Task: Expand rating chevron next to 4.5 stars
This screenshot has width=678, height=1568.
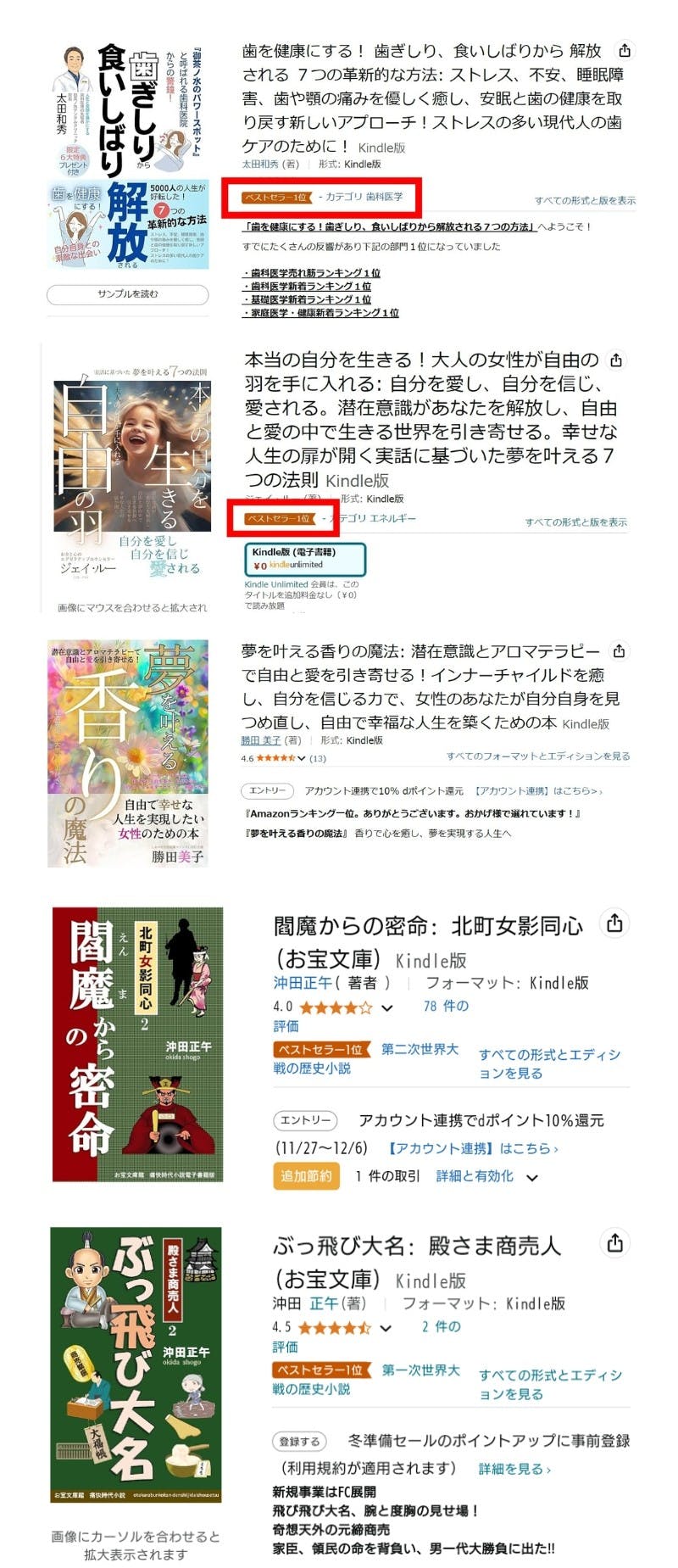Action: click(x=386, y=1329)
